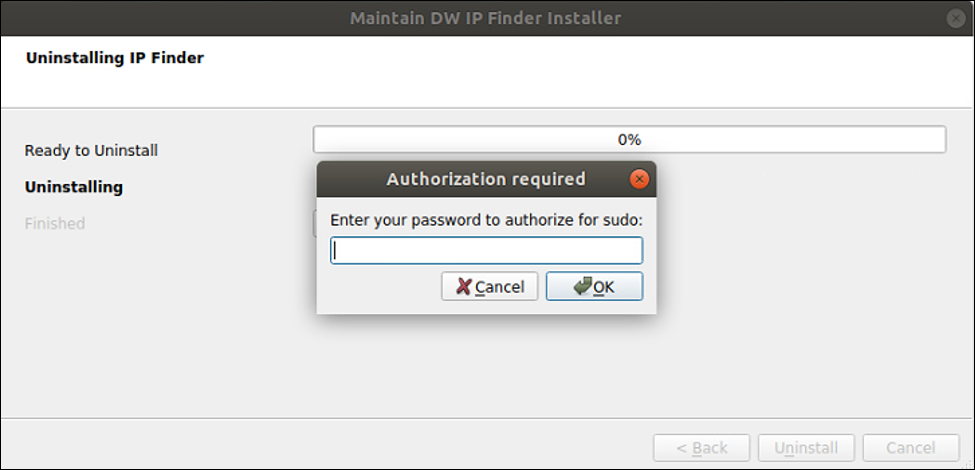Click the Enter your password prompt label
The height and width of the screenshot is (470, 975).
(x=486, y=220)
